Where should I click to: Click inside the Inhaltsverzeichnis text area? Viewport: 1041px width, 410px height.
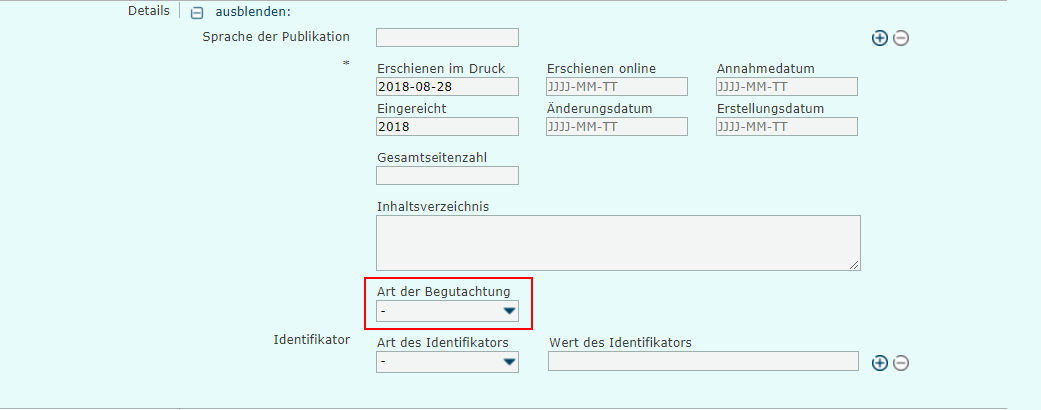pos(618,242)
